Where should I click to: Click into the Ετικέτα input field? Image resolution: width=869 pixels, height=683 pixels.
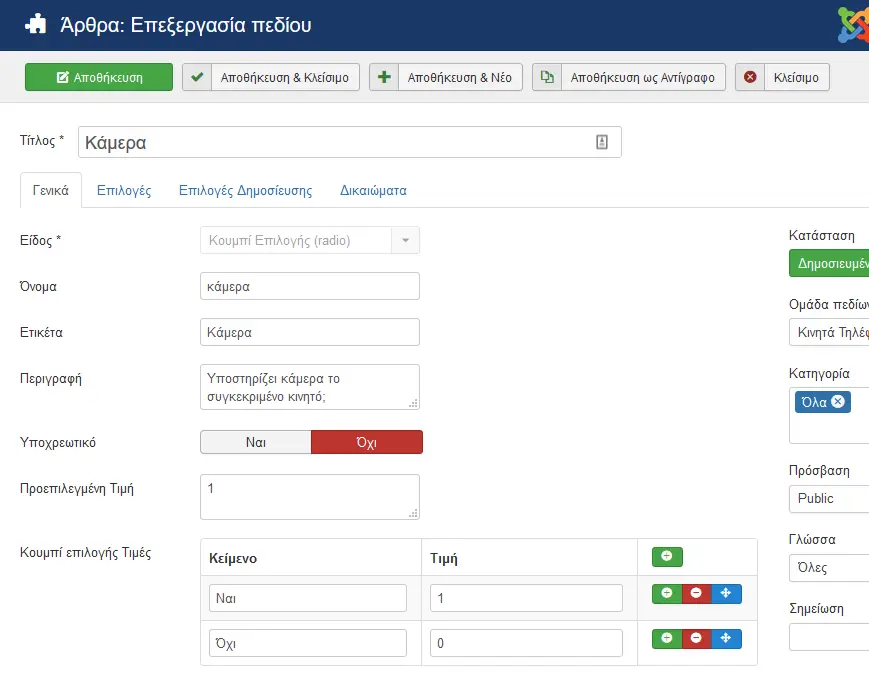(310, 332)
